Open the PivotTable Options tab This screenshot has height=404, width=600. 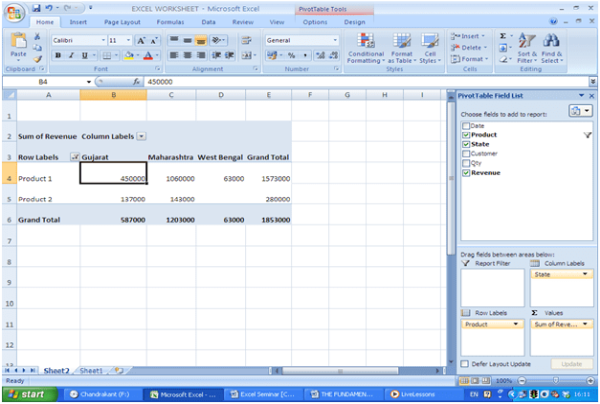coord(315,21)
